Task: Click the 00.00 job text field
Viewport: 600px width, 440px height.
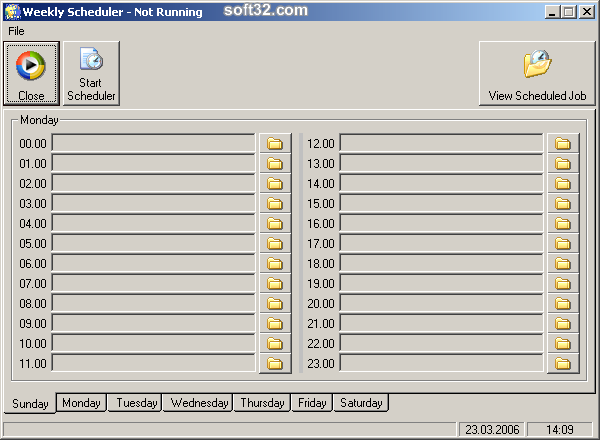Action: 153,143
